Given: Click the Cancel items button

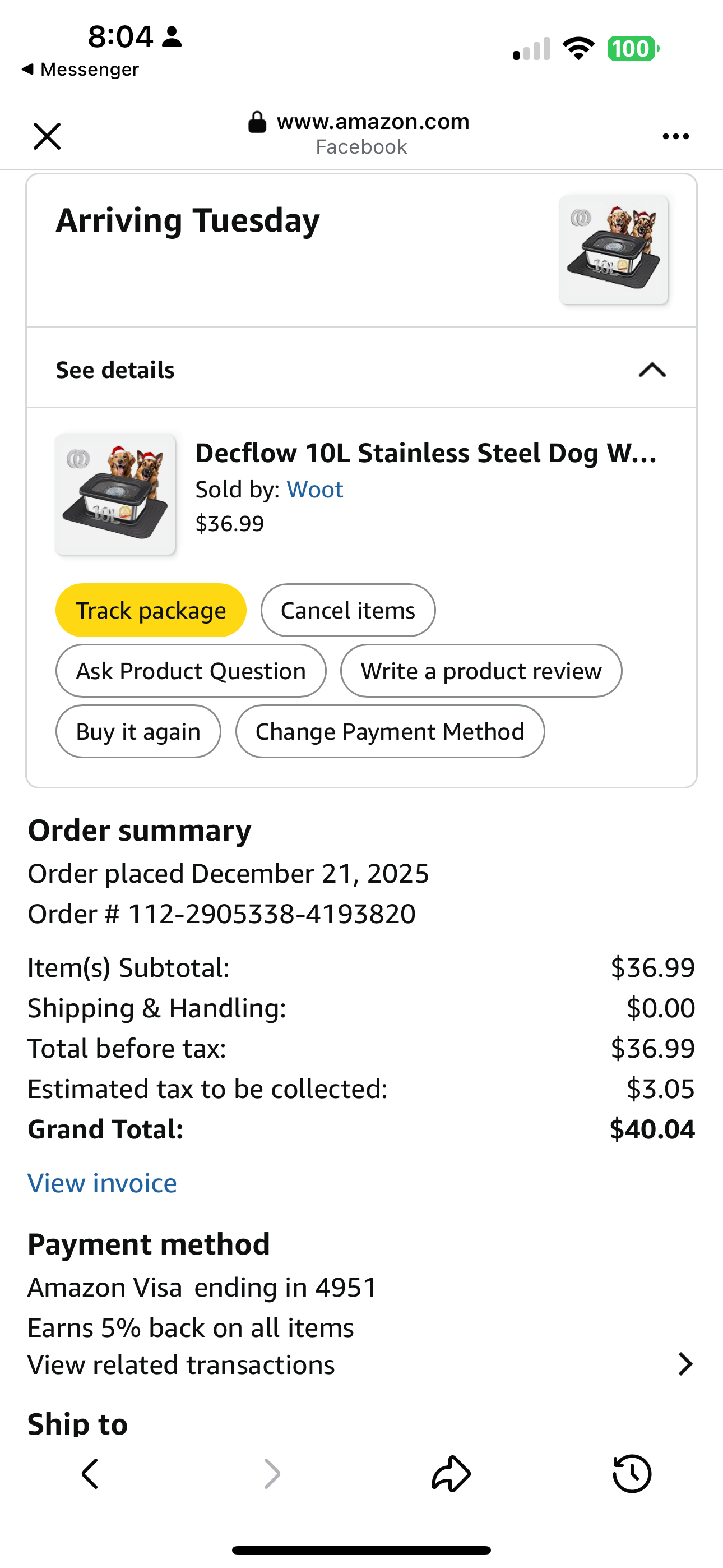Looking at the screenshot, I should [348, 611].
